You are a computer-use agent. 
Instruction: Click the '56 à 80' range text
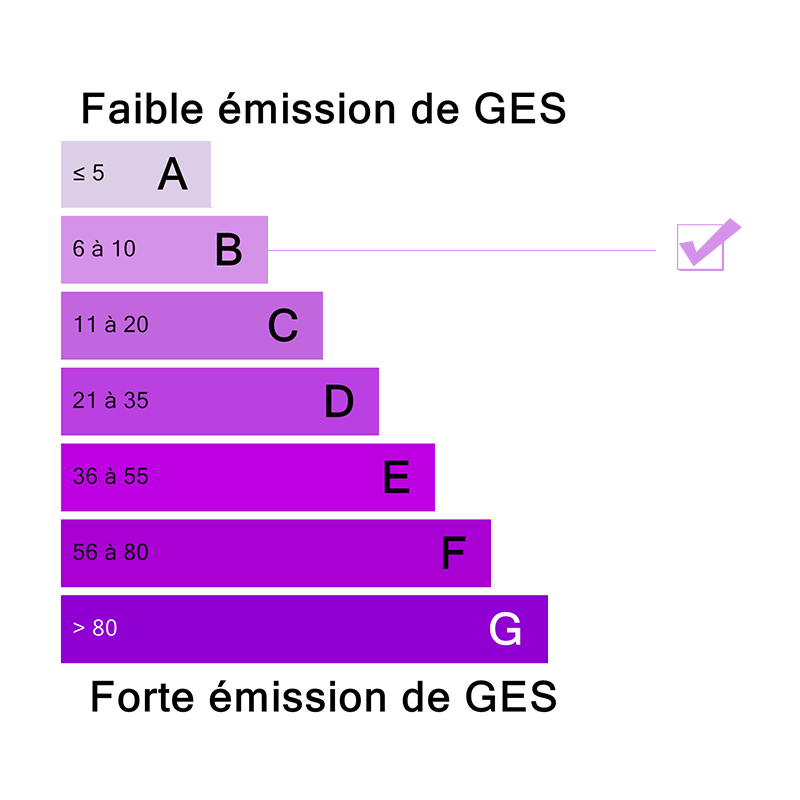[x=110, y=552]
